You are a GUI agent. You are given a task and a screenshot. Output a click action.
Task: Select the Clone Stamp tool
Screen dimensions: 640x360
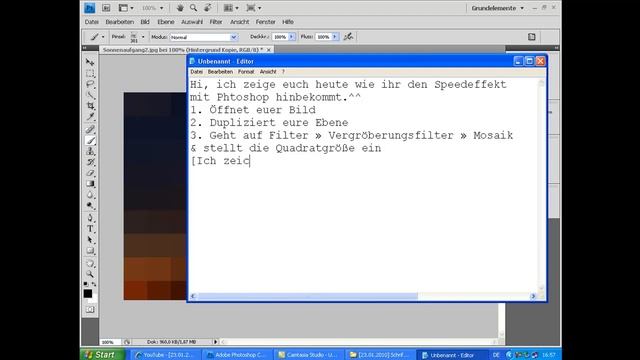click(x=90, y=151)
